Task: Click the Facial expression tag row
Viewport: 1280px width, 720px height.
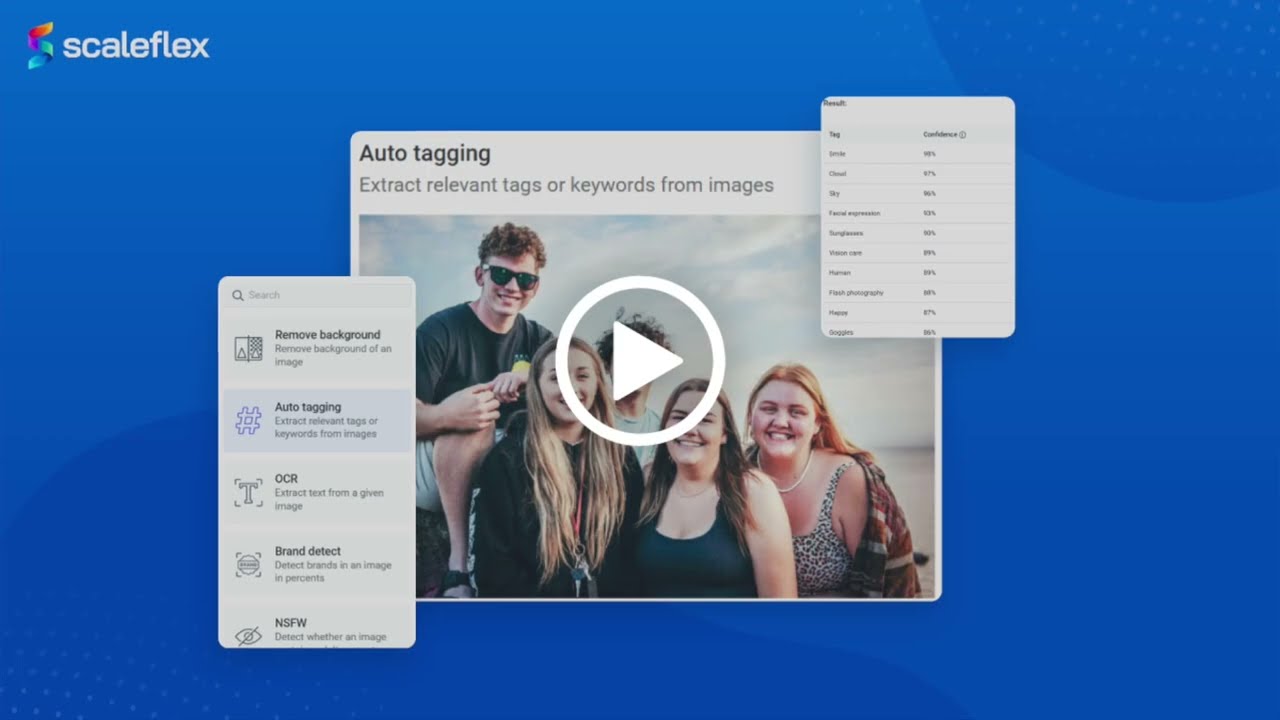Action: 918,213
